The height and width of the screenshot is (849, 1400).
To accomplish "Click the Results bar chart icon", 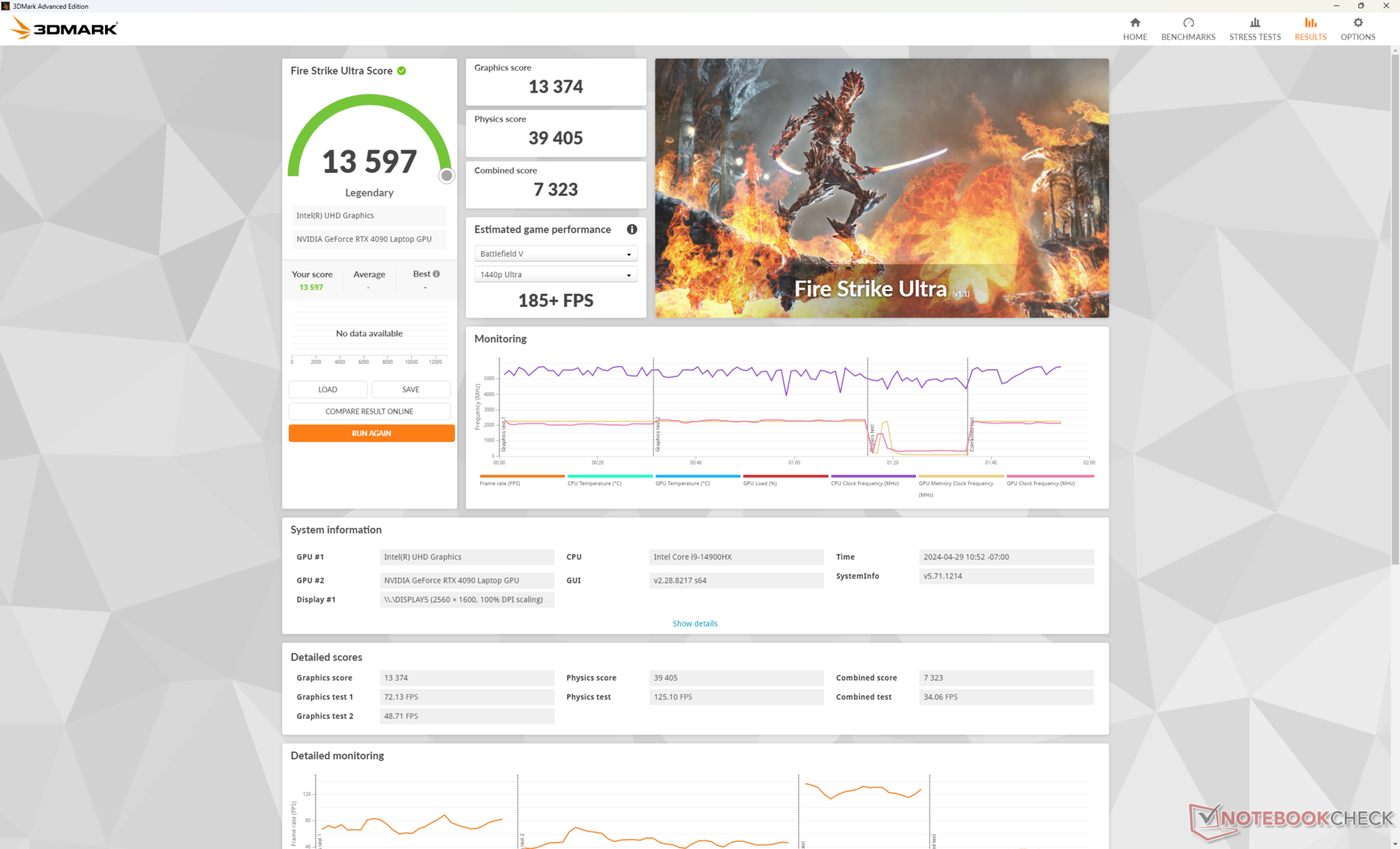I will 1310,23.
